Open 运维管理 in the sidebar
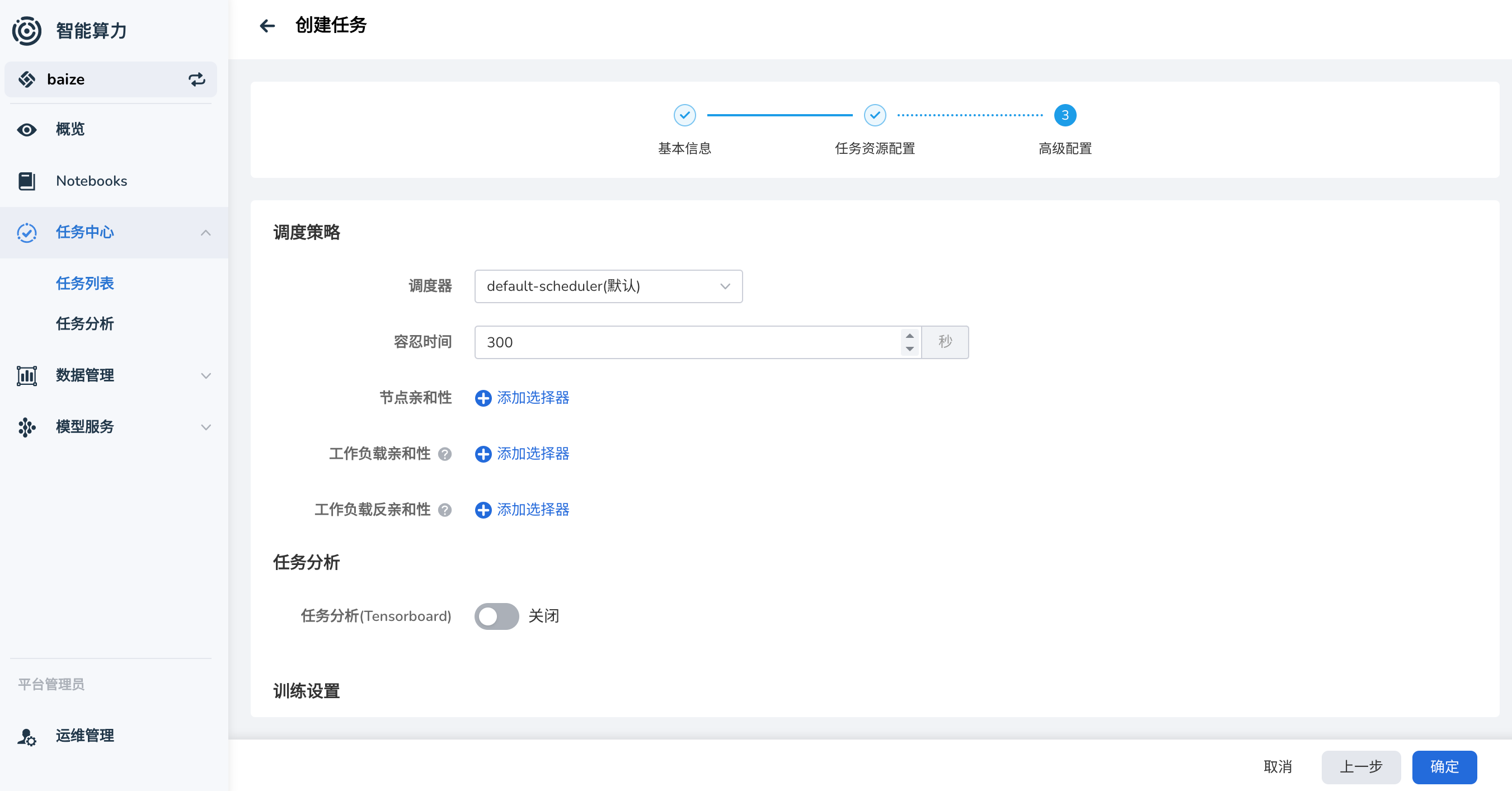The width and height of the screenshot is (1512, 791). 84,735
